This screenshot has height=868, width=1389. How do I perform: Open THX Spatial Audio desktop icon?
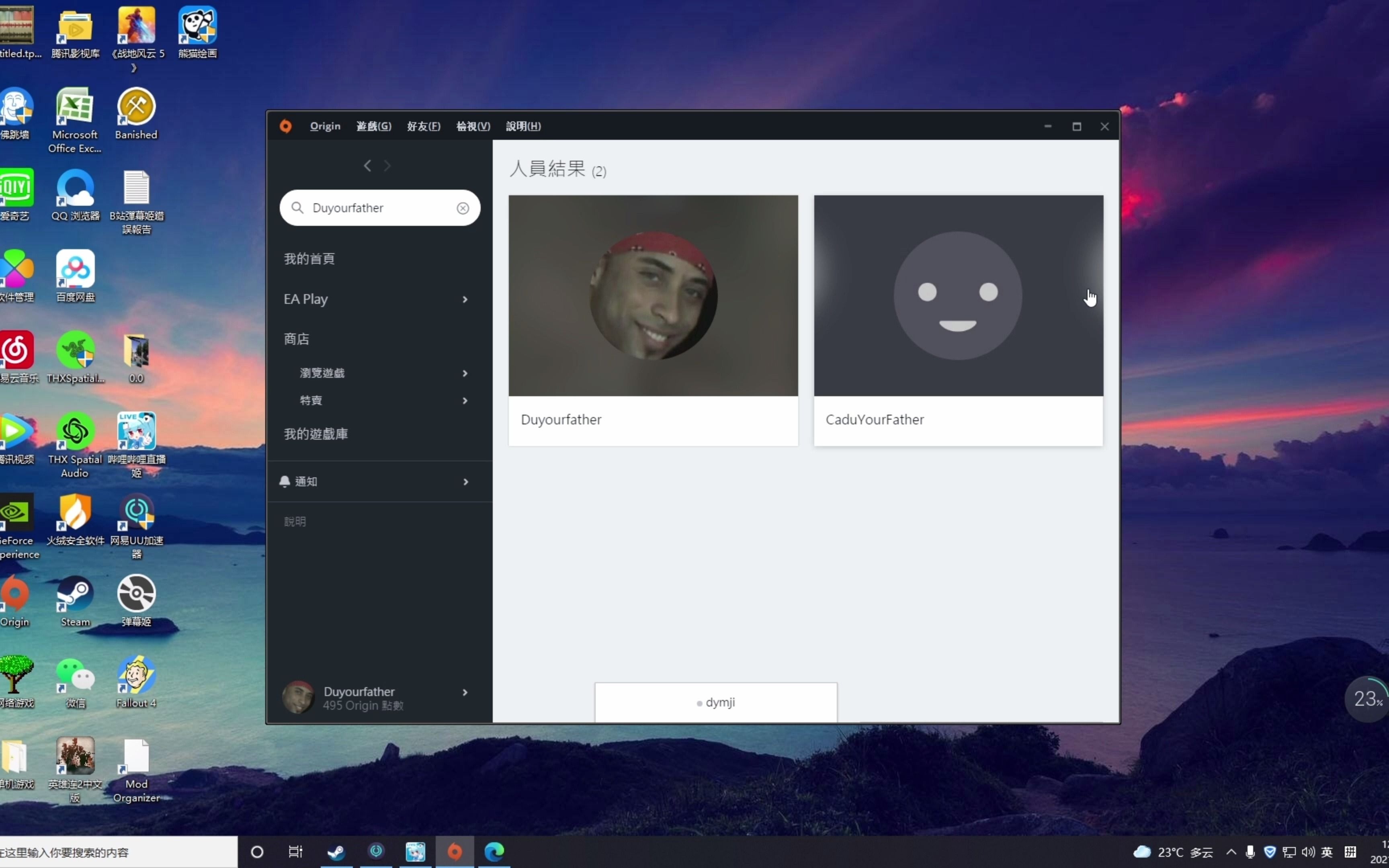tap(75, 445)
